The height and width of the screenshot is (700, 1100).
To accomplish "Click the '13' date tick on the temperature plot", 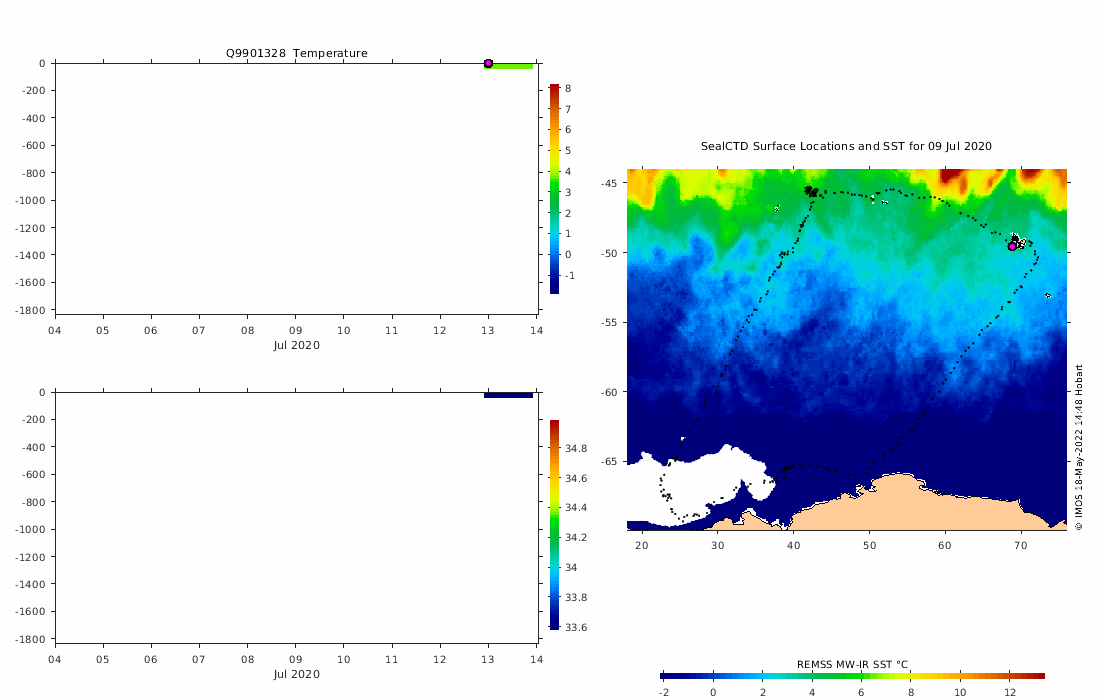I will click(x=488, y=330).
